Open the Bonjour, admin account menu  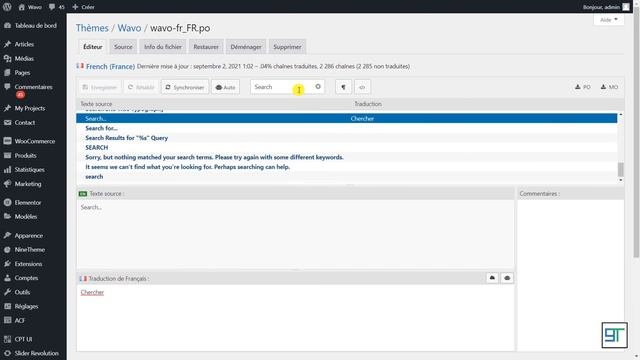tap(606, 7)
